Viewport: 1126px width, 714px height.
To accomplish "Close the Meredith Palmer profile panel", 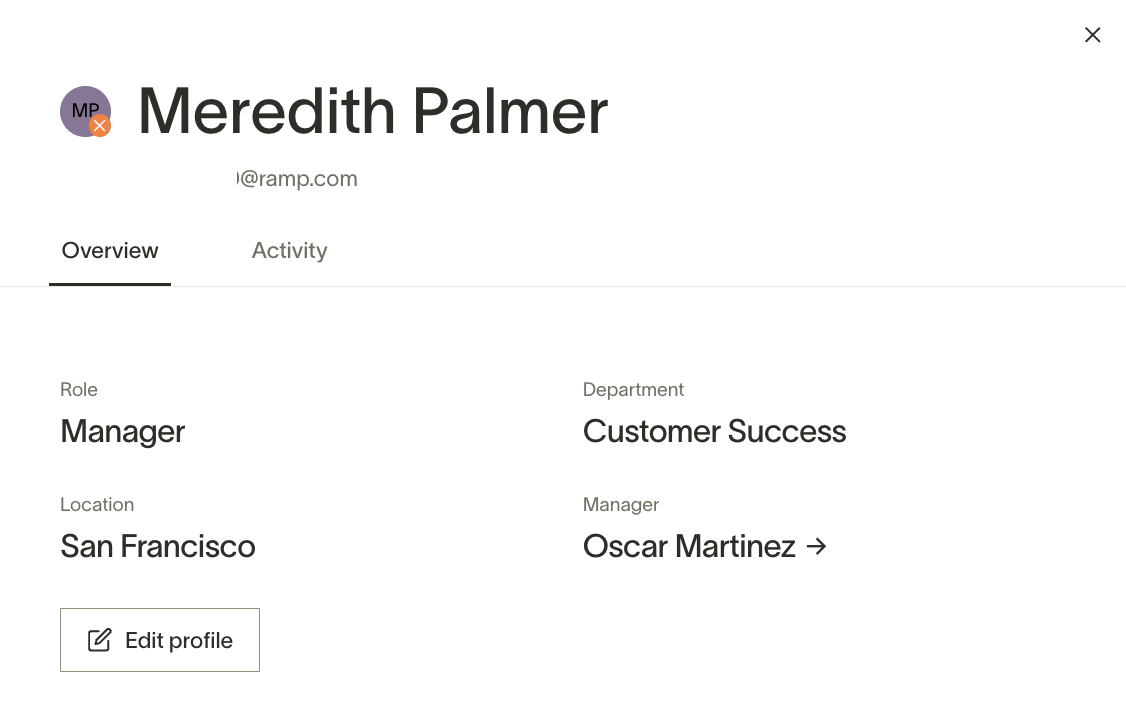I will [x=1092, y=35].
